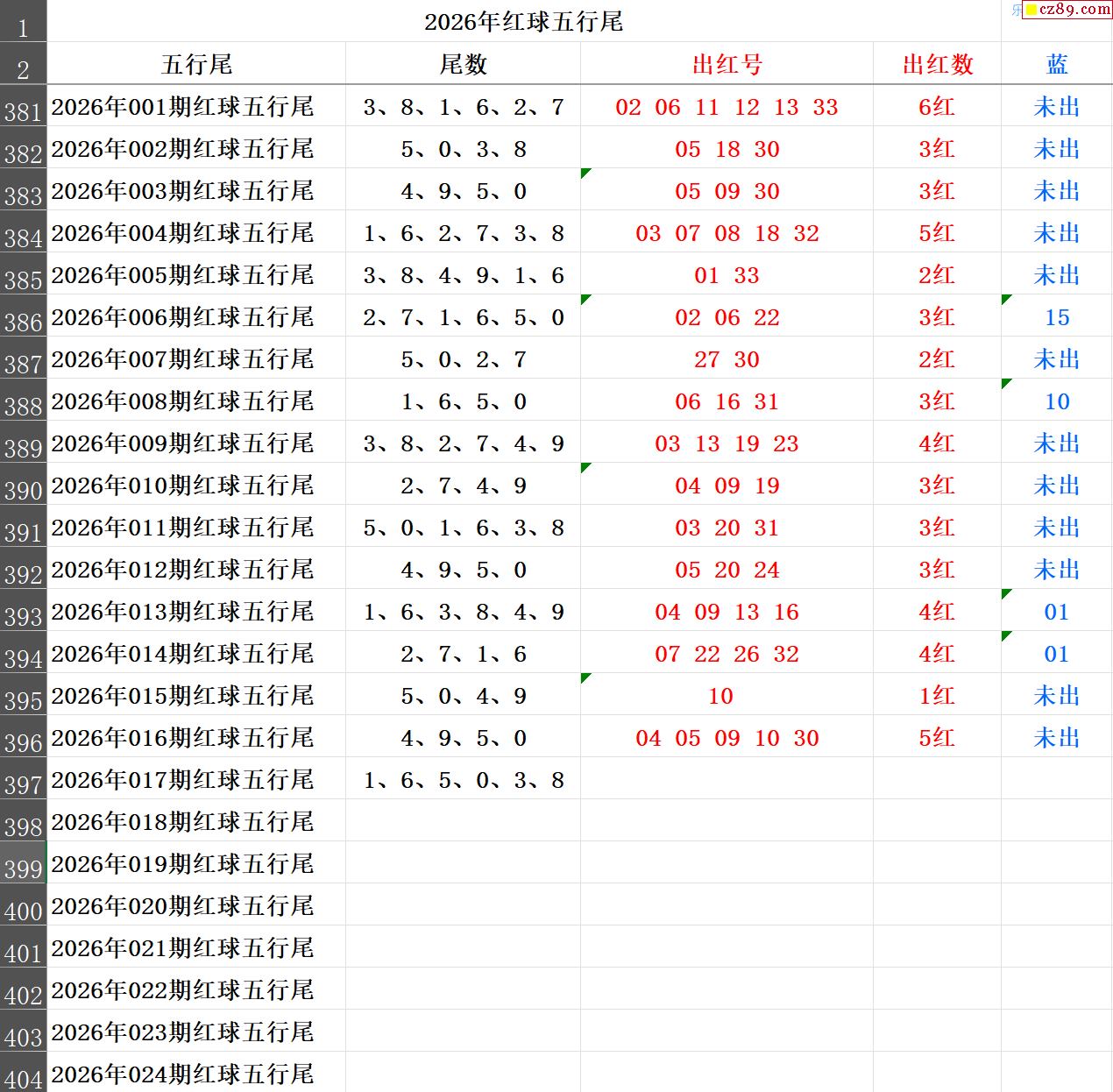Select red numbers 04 05 09 10 30
The height and width of the screenshot is (1092, 1113).
click(x=727, y=738)
